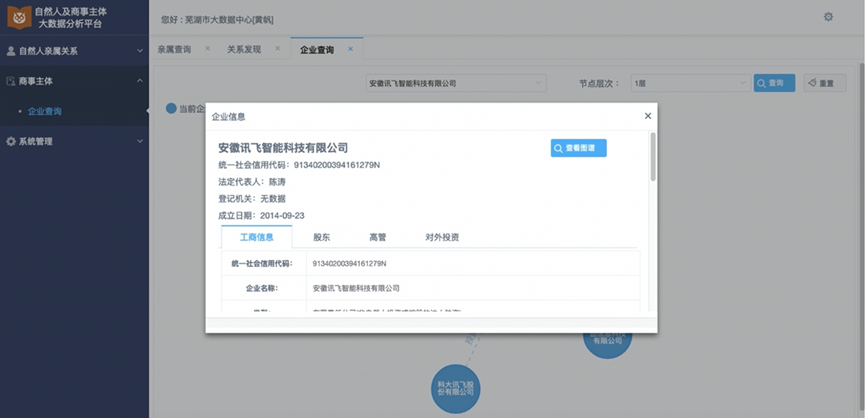
Task: Close the 企业查询 tab with its X
Action: pyautogui.click(x=350, y=49)
